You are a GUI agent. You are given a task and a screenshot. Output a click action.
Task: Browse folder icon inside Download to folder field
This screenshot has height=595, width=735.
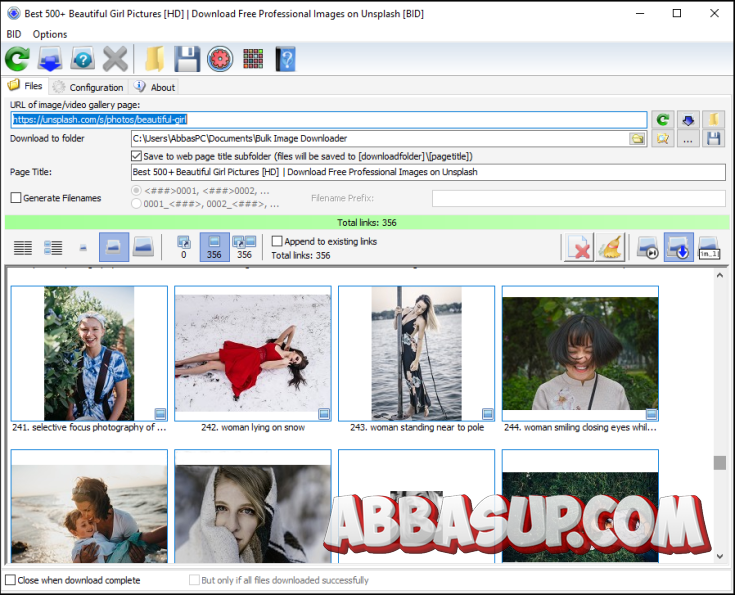[x=638, y=139]
